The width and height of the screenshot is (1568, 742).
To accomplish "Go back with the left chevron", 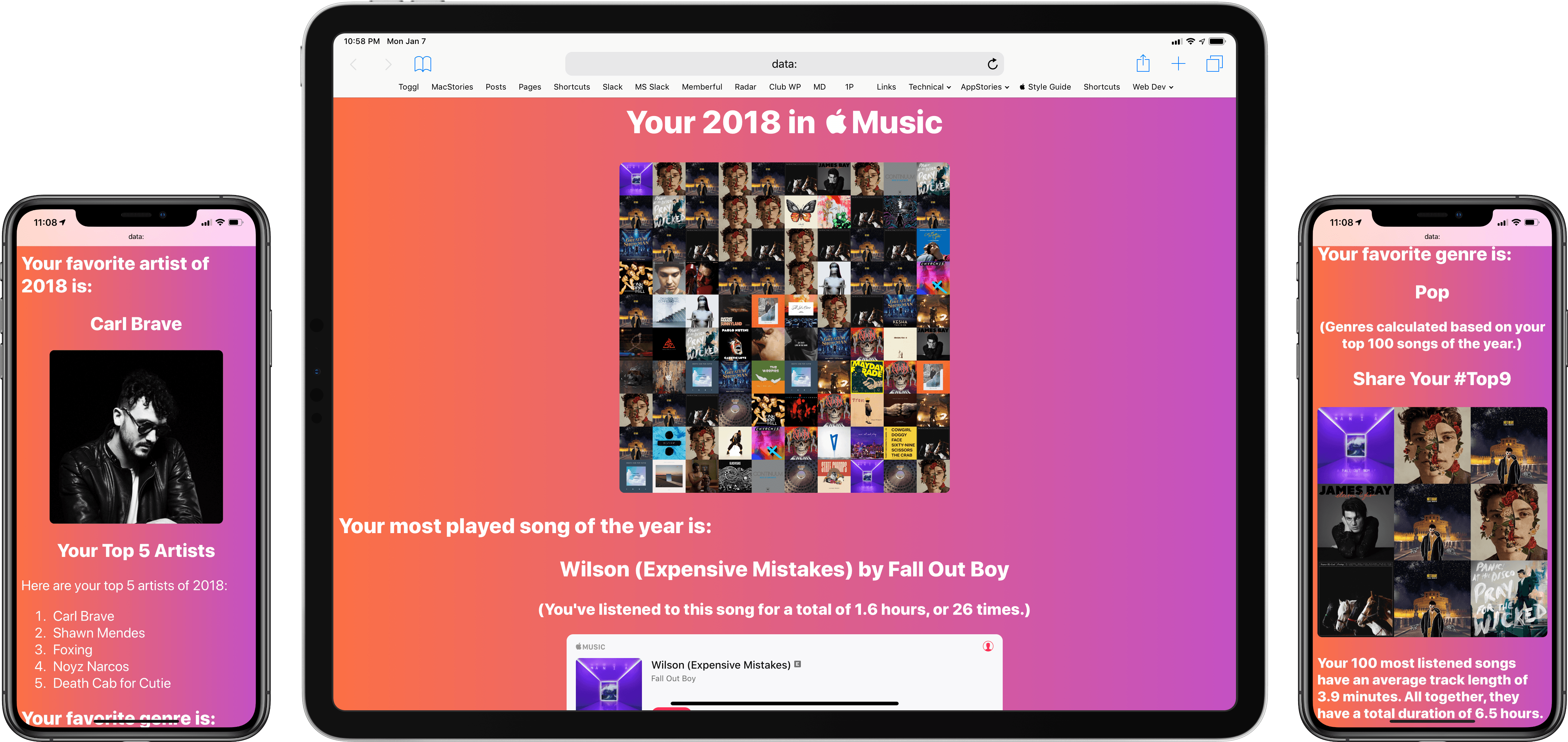I will [354, 64].
